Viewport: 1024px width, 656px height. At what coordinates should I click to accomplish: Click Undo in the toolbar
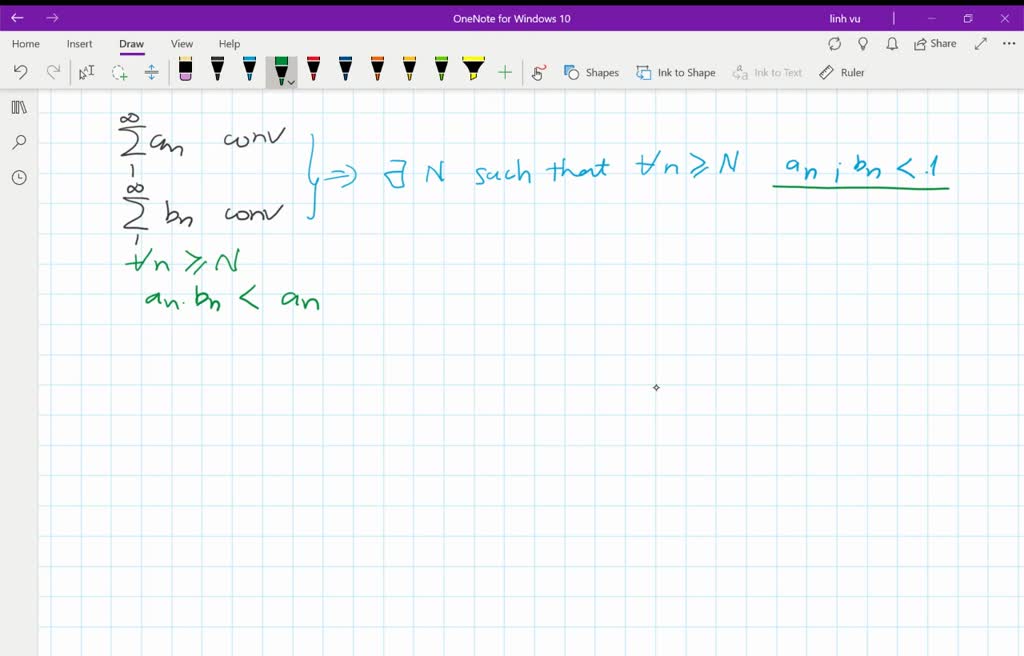[x=18, y=71]
